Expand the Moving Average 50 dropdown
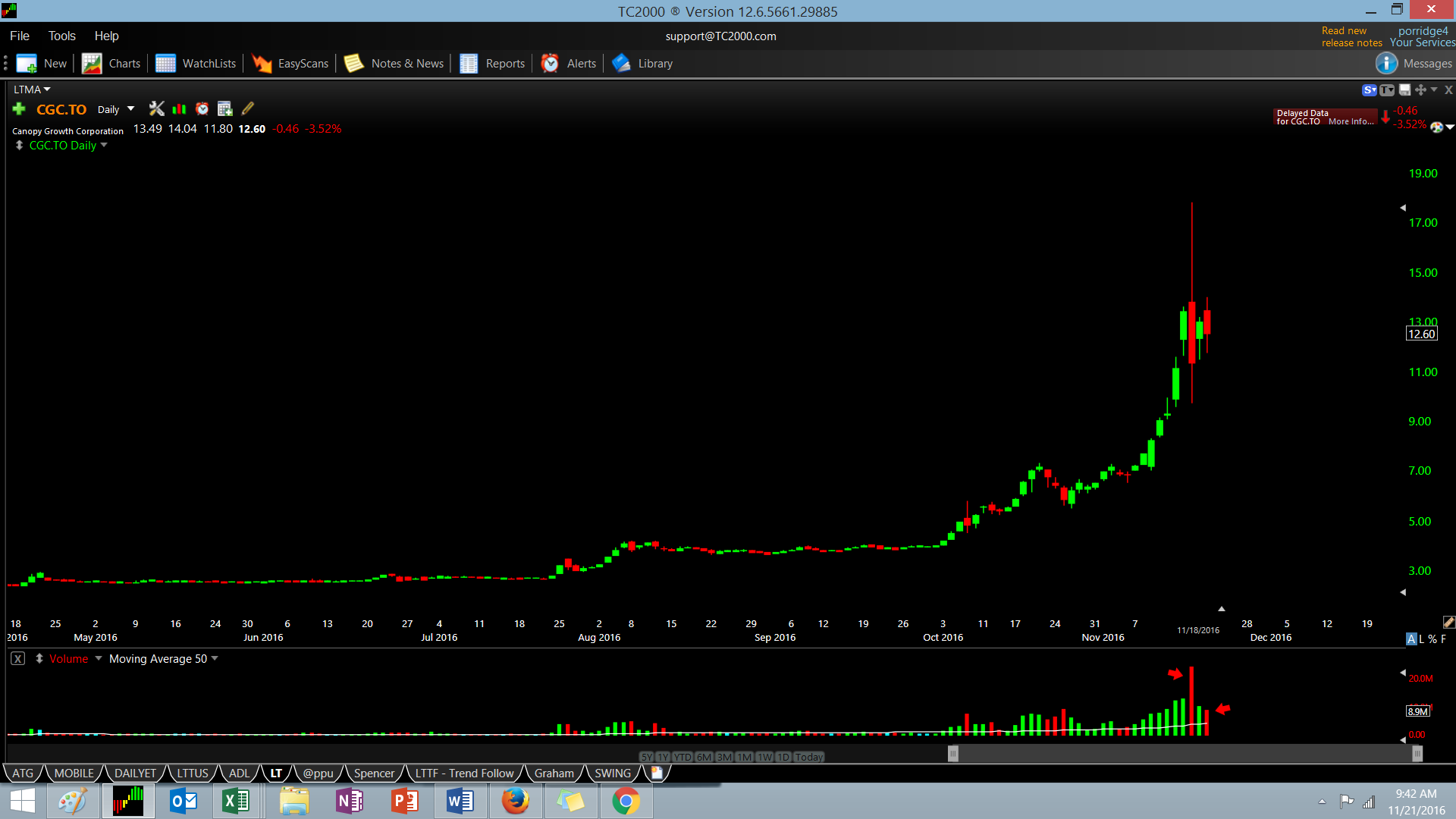 215,658
